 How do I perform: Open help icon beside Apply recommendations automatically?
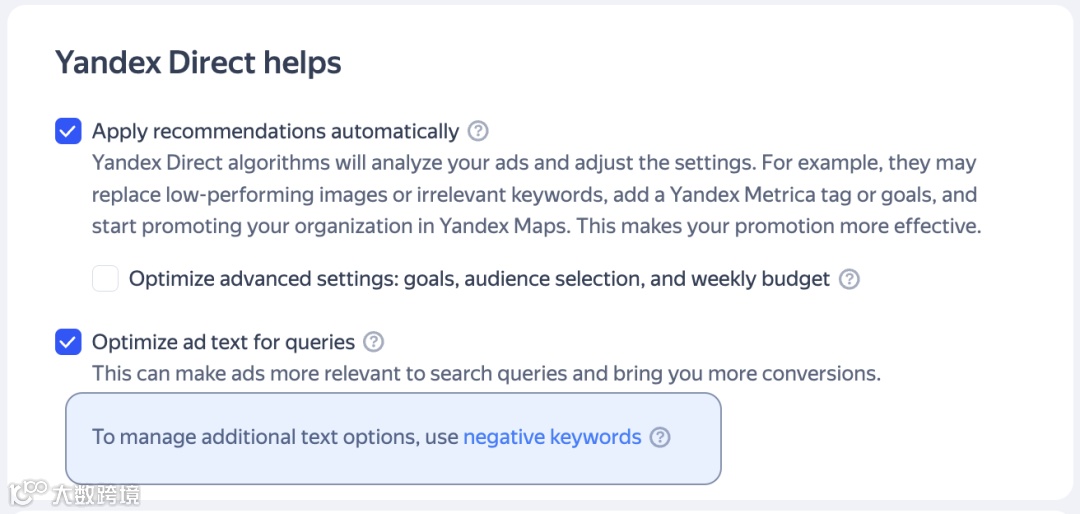click(x=478, y=131)
